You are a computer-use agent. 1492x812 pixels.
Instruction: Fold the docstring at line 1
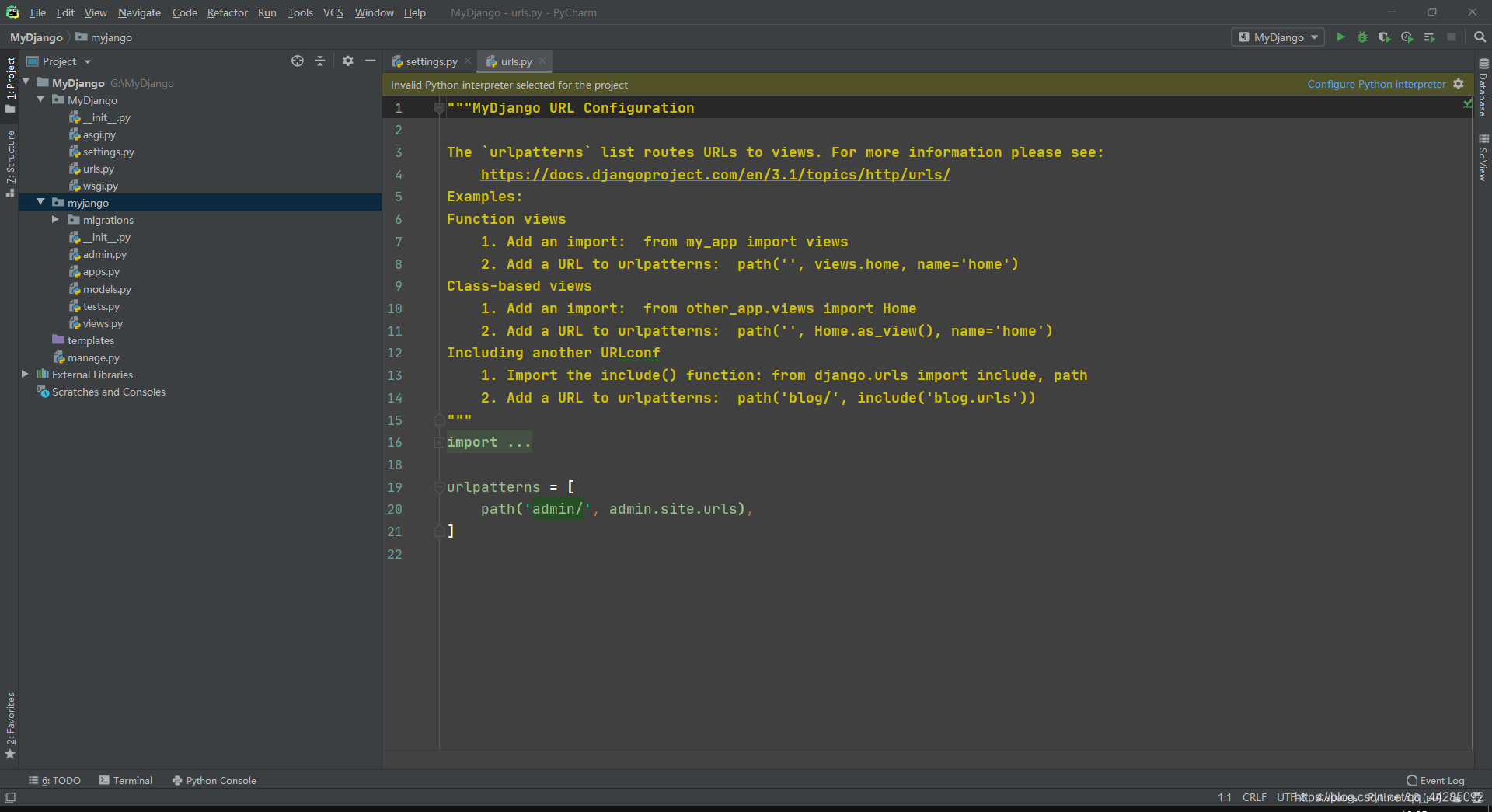pyautogui.click(x=439, y=108)
